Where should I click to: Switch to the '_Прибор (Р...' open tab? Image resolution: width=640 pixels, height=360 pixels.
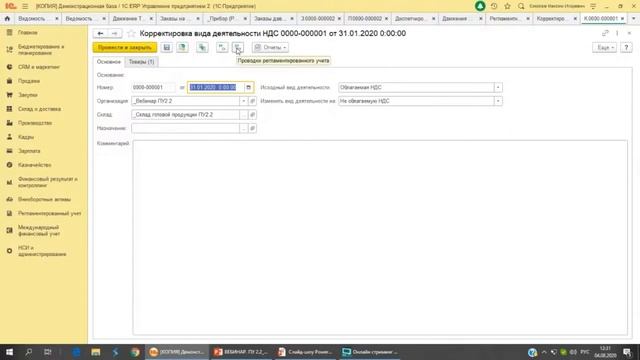[x=222, y=18]
